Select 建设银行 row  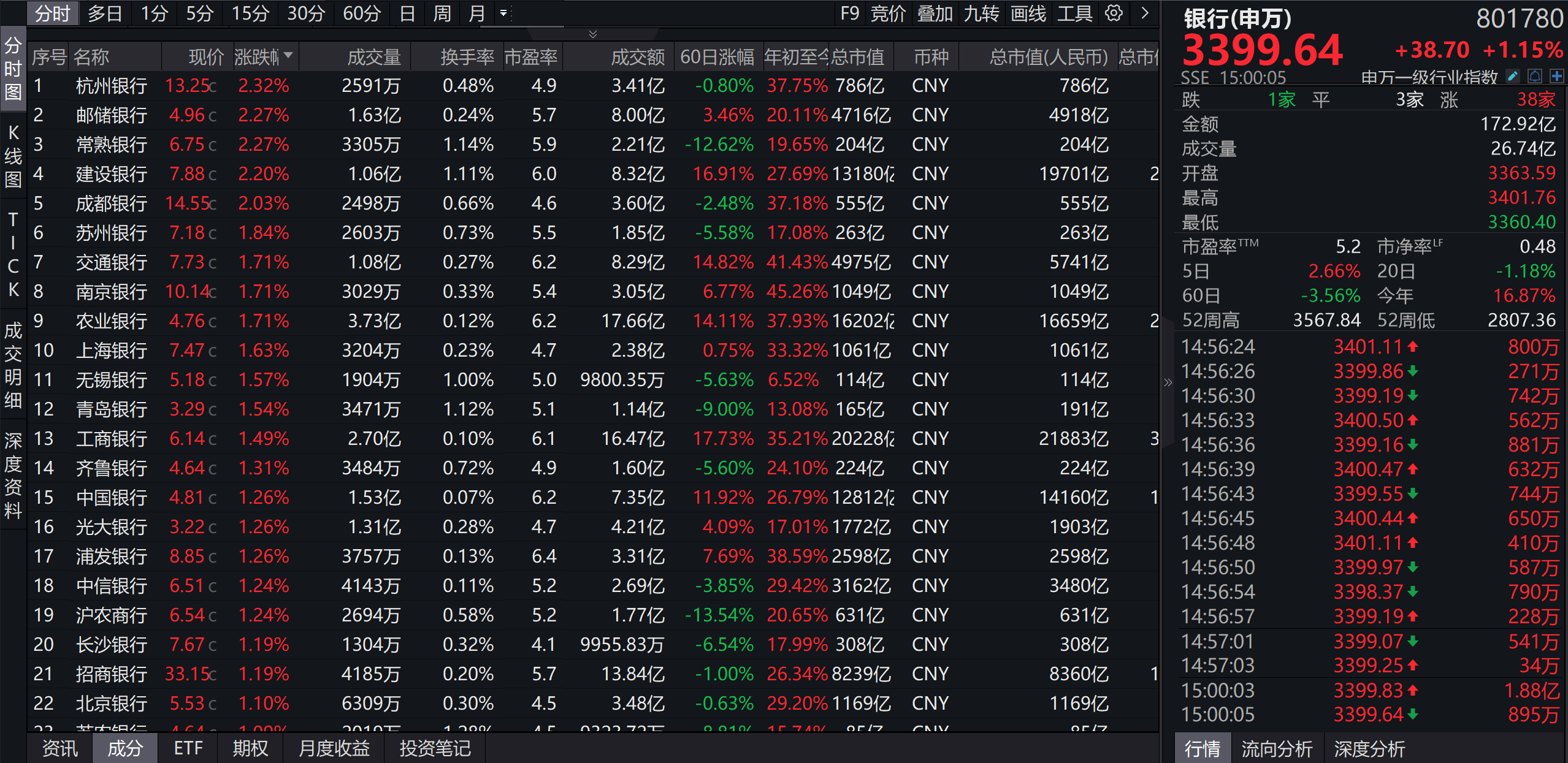point(592,174)
